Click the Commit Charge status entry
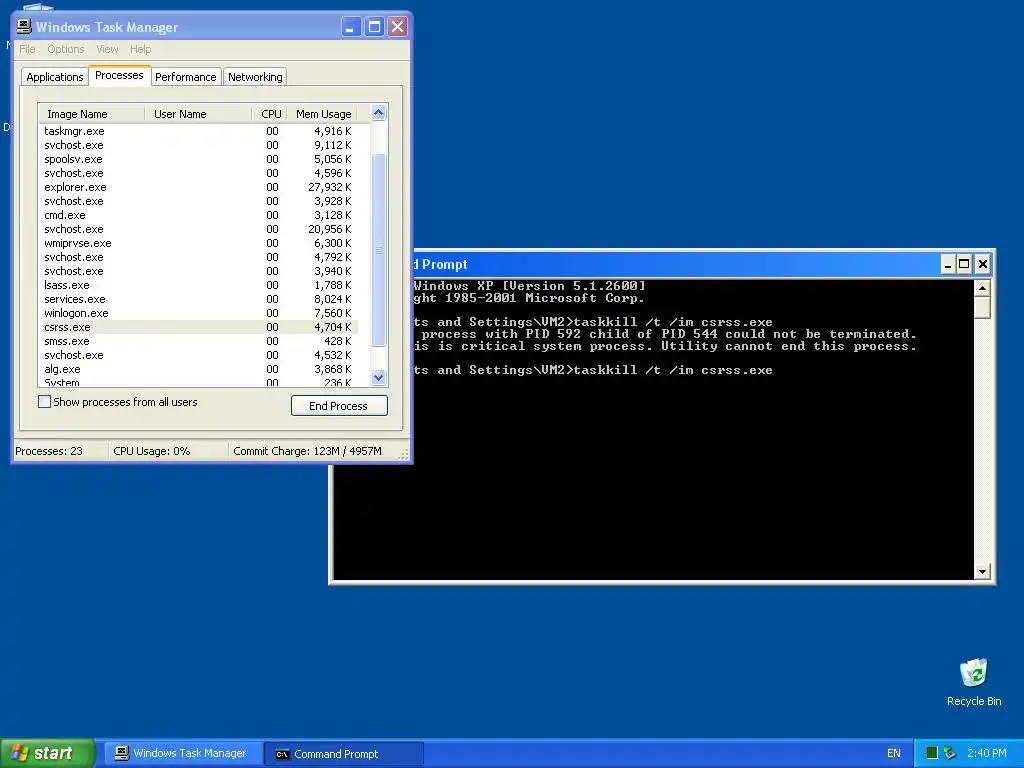Screen dimensions: 1024x768 (x=307, y=451)
